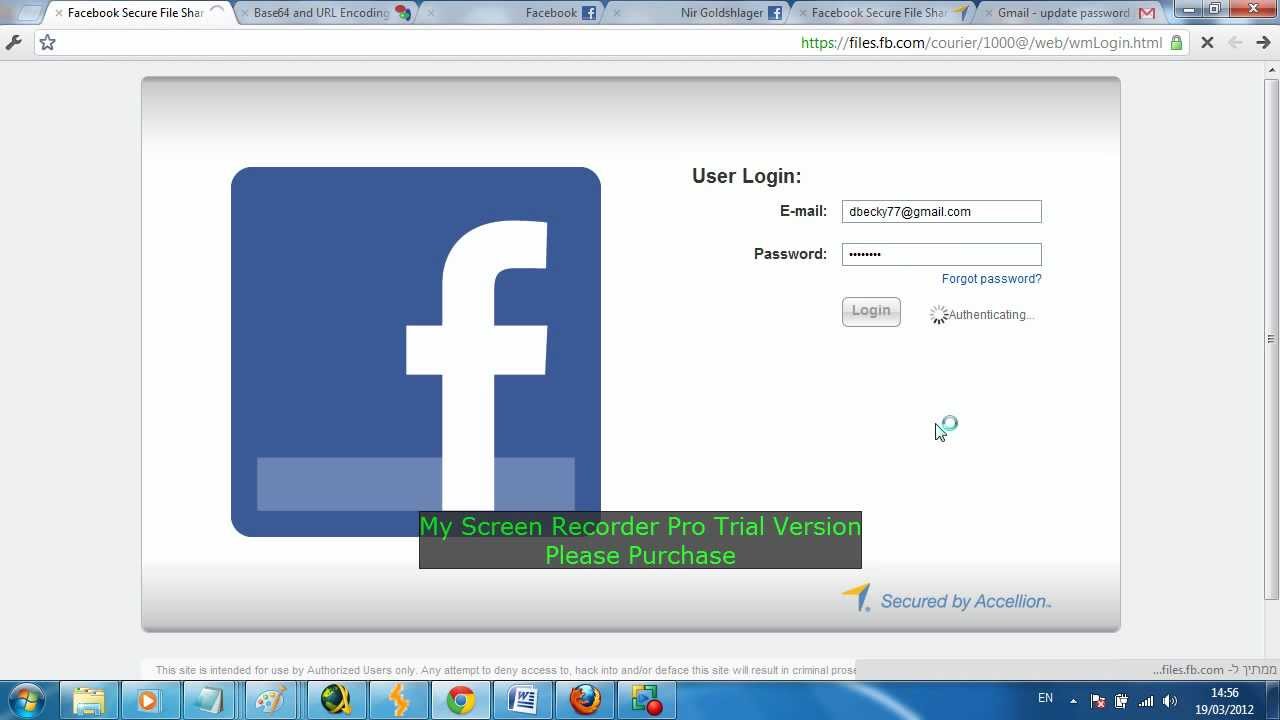Click the Authorized Users only disclaimer text
This screenshot has width=1280, height=720.
505,670
